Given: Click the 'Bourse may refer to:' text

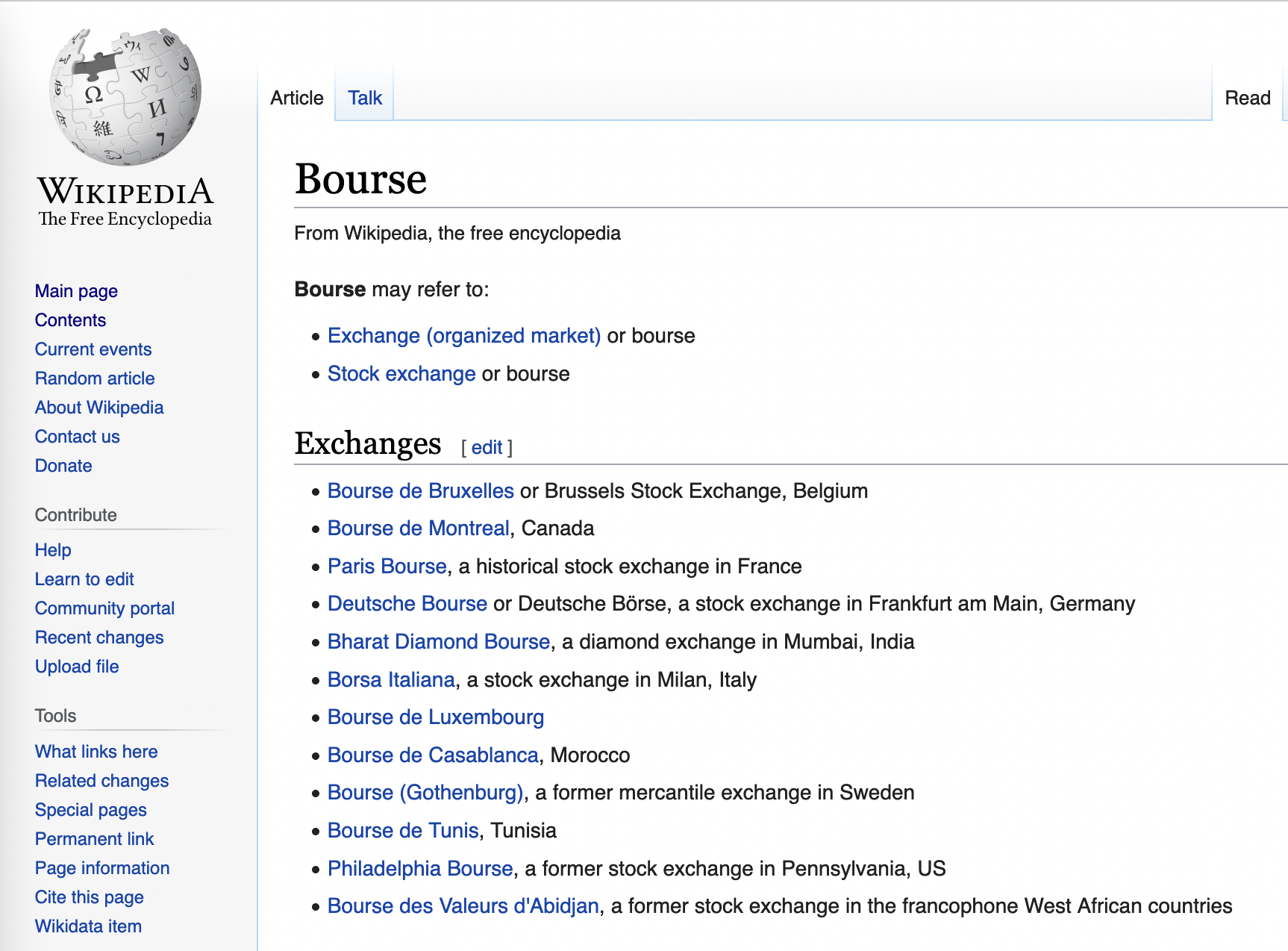Looking at the screenshot, I should 392,290.
